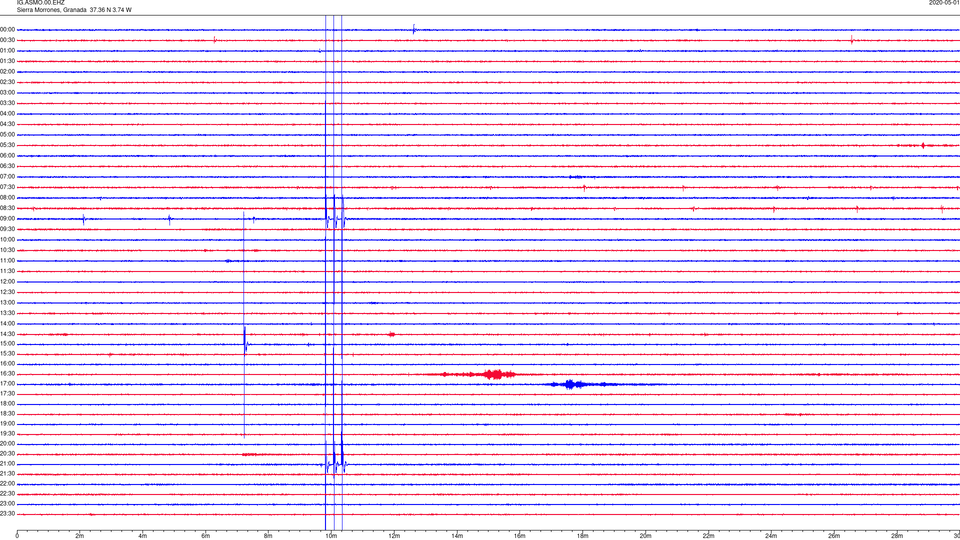Select the 00:00 trace time label

click(x=8, y=29)
